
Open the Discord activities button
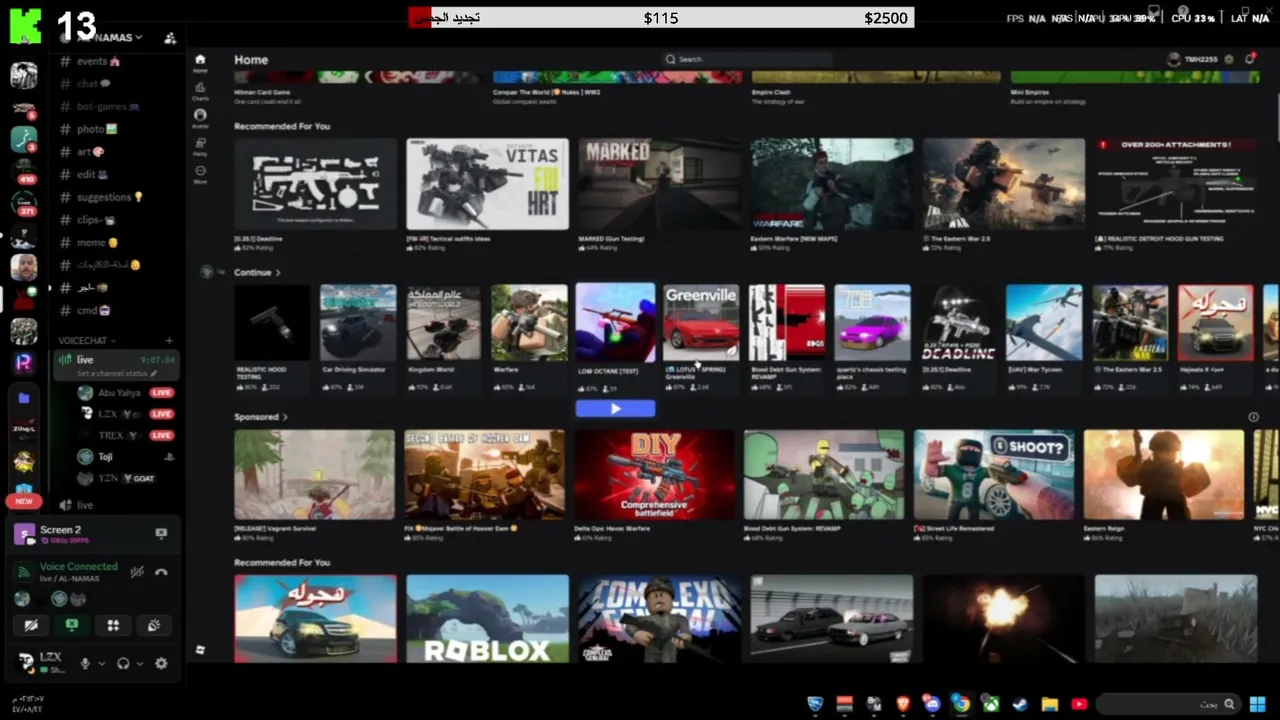click(x=113, y=625)
